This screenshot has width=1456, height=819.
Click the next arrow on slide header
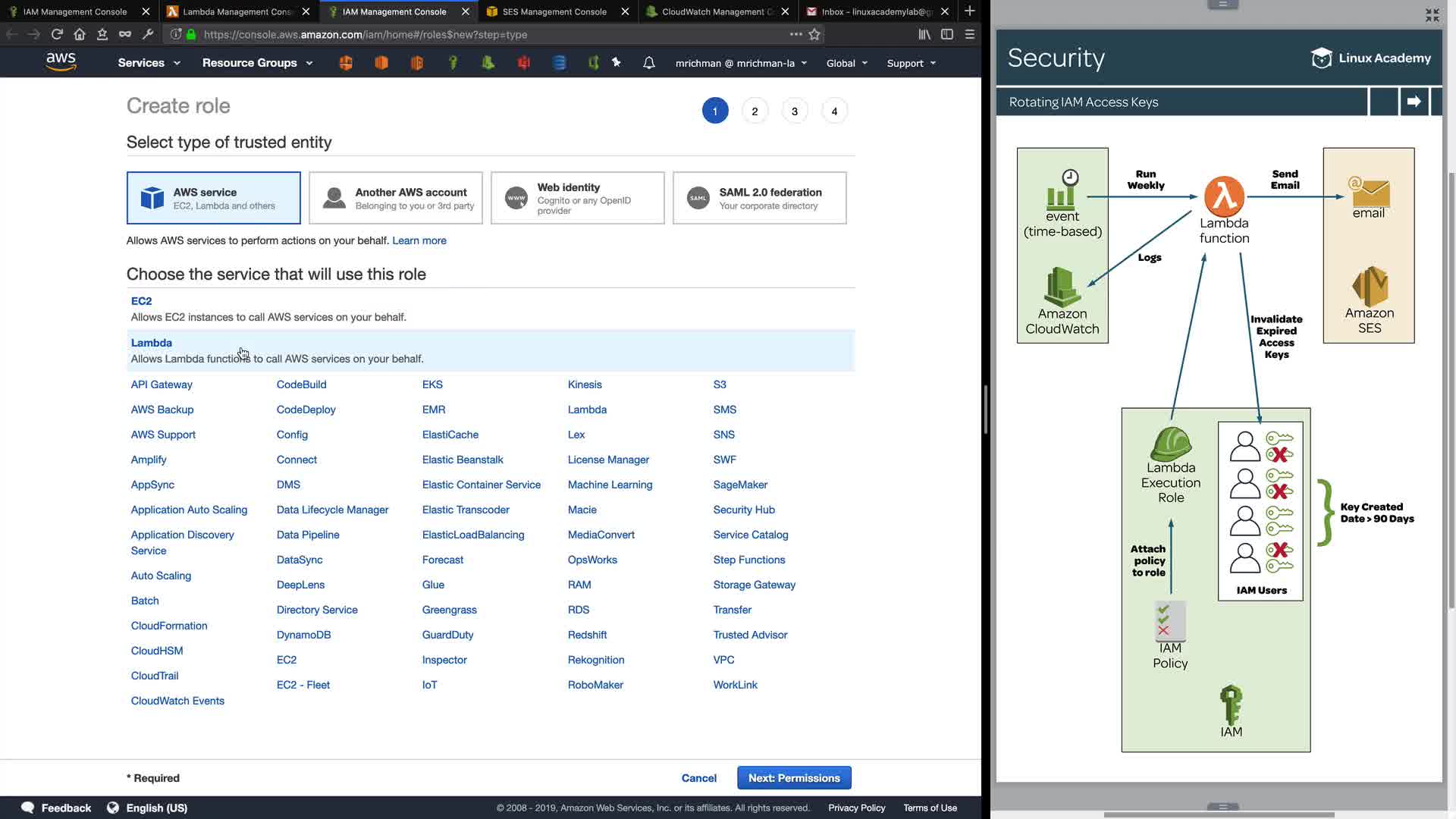pos(1414,102)
